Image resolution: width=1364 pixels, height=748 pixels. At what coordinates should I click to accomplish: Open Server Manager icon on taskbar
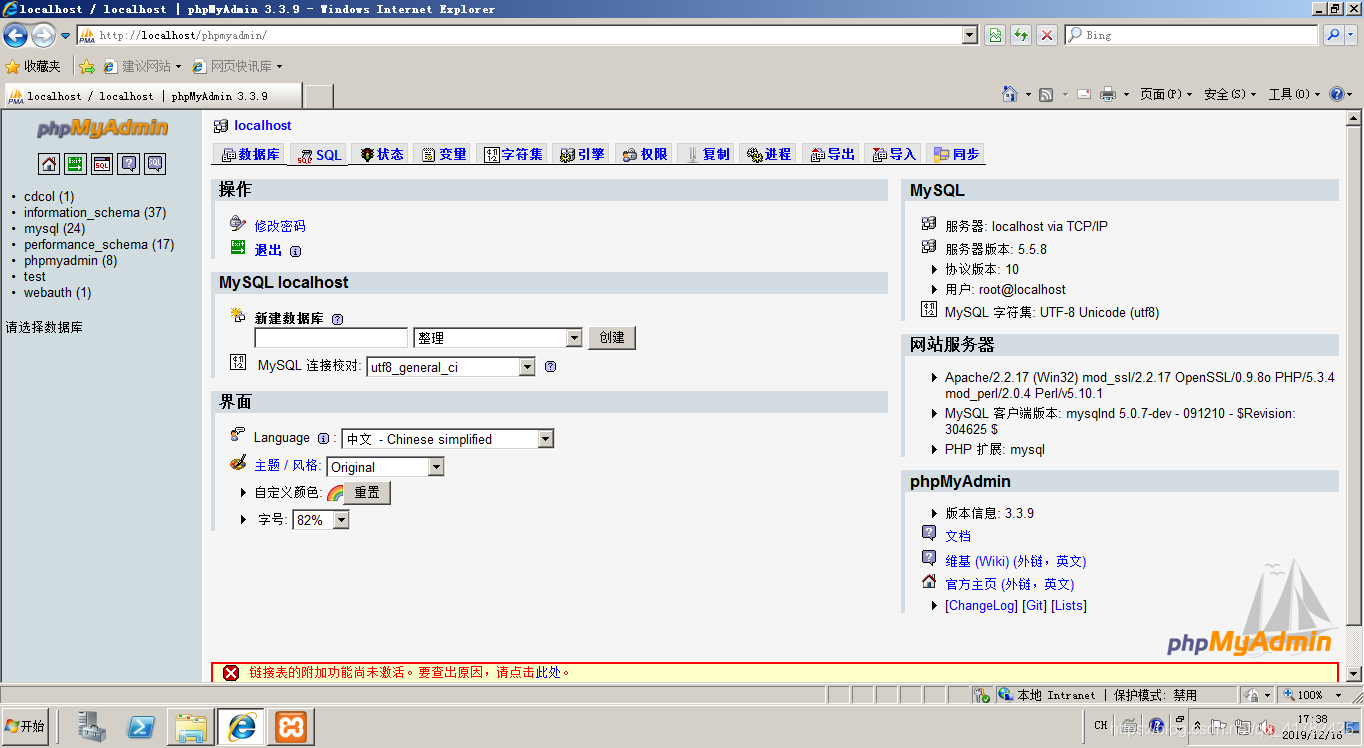92,726
